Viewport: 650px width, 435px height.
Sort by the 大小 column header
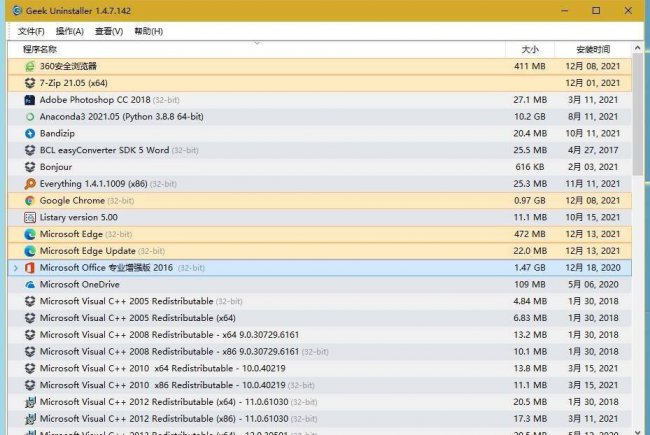pos(530,49)
